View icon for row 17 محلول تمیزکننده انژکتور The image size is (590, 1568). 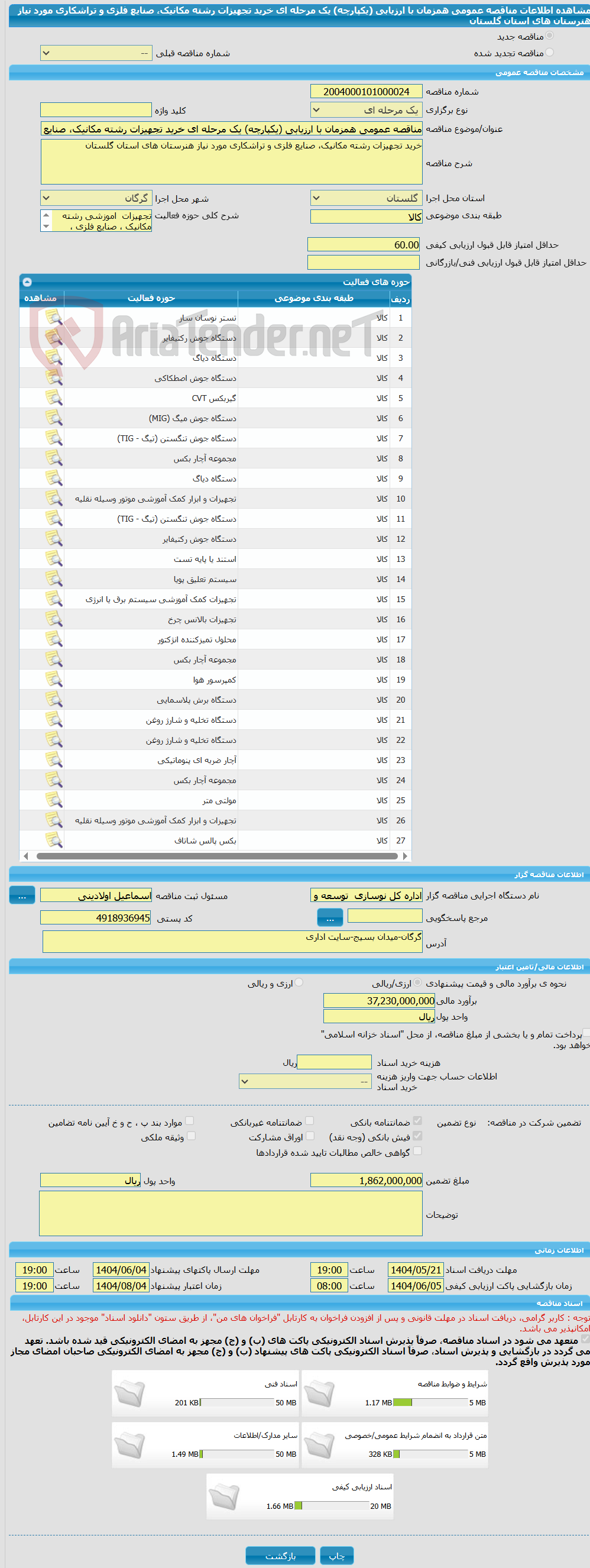(54, 639)
